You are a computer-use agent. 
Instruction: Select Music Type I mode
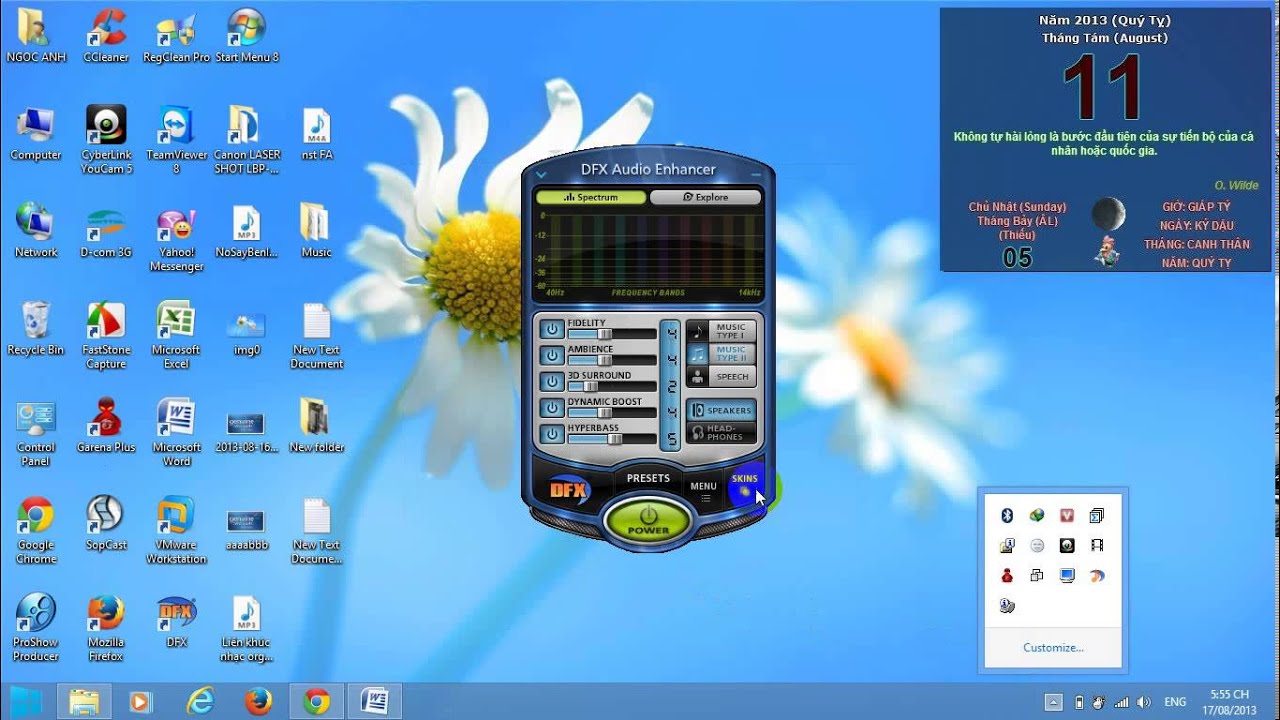pos(721,331)
